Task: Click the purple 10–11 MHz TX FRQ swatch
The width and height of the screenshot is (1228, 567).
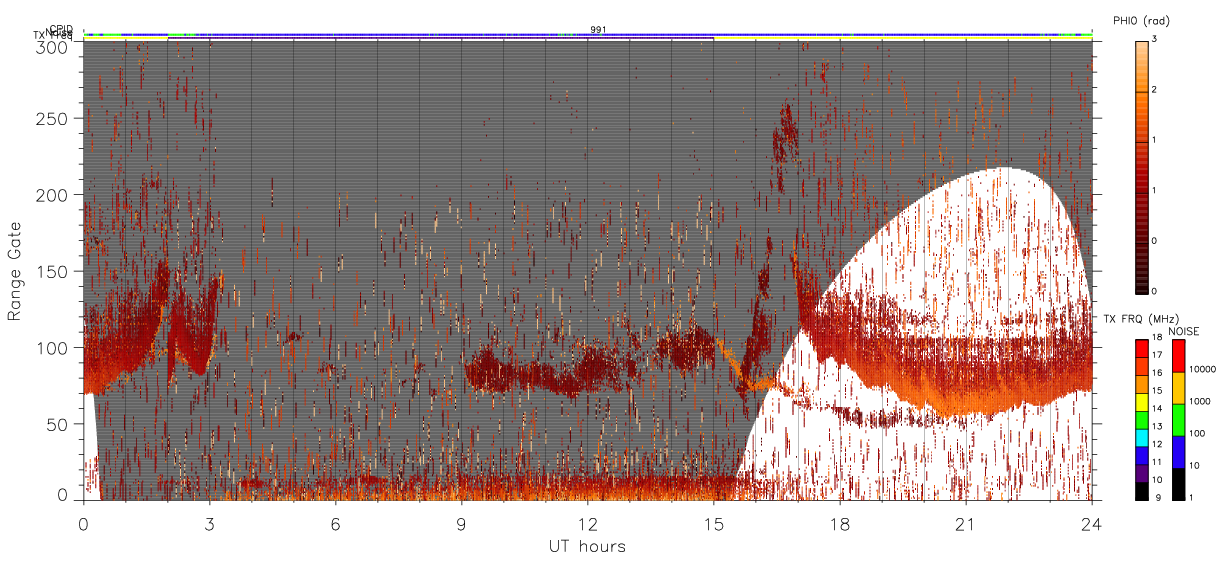Action: (x=1141, y=471)
